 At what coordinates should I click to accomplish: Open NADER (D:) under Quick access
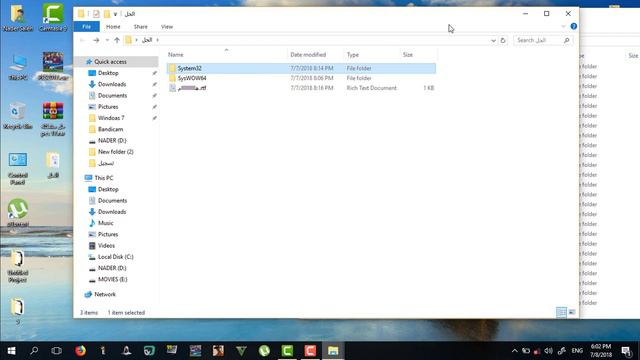click(112, 140)
